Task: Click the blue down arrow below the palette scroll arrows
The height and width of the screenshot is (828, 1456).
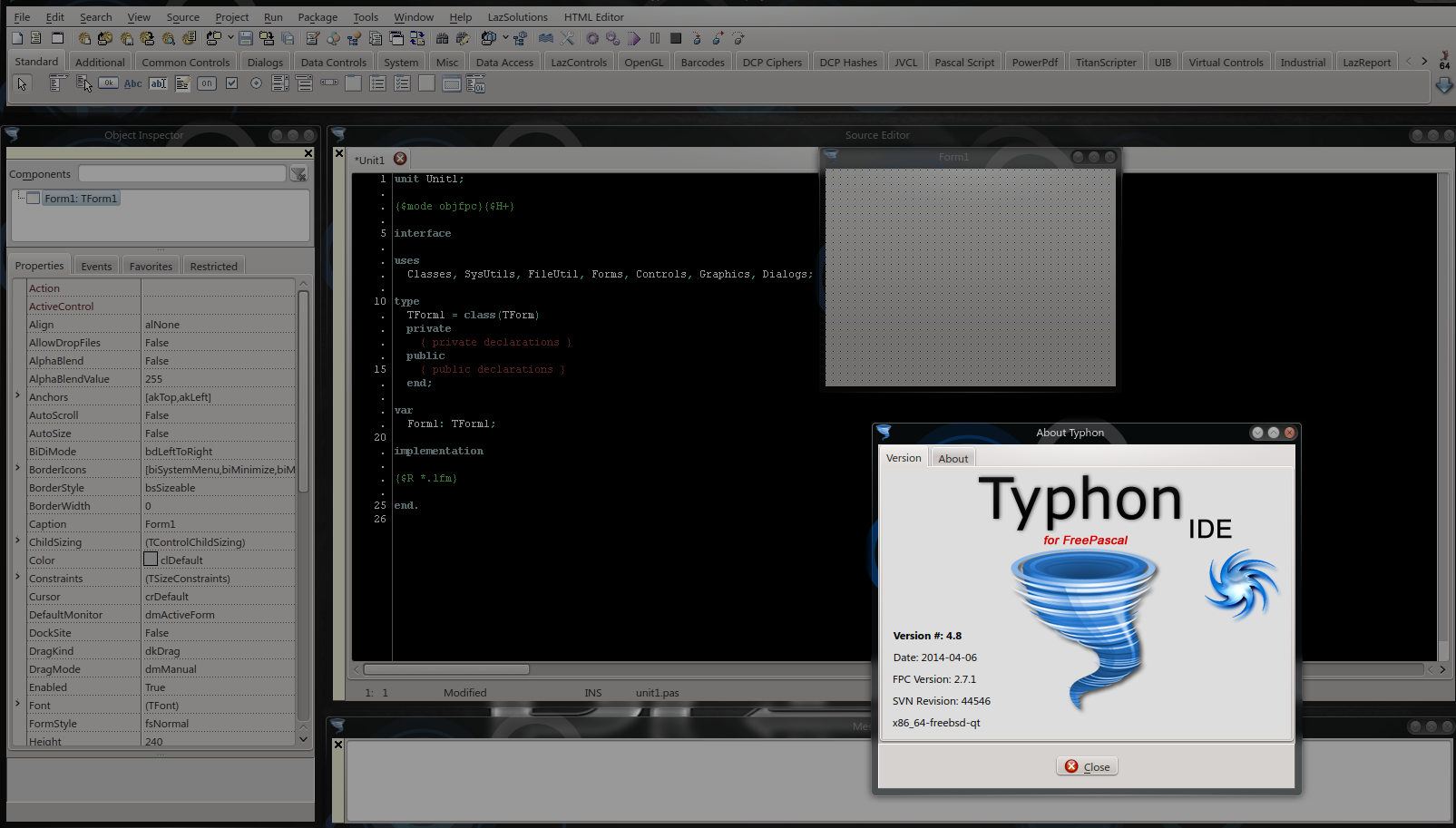Action: click(x=1444, y=85)
